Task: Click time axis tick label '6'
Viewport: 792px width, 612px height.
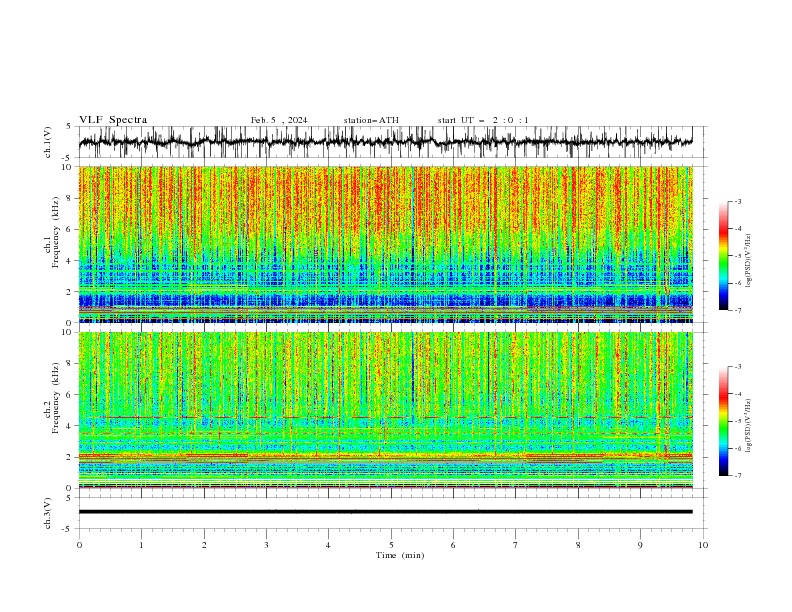Action: pos(453,545)
